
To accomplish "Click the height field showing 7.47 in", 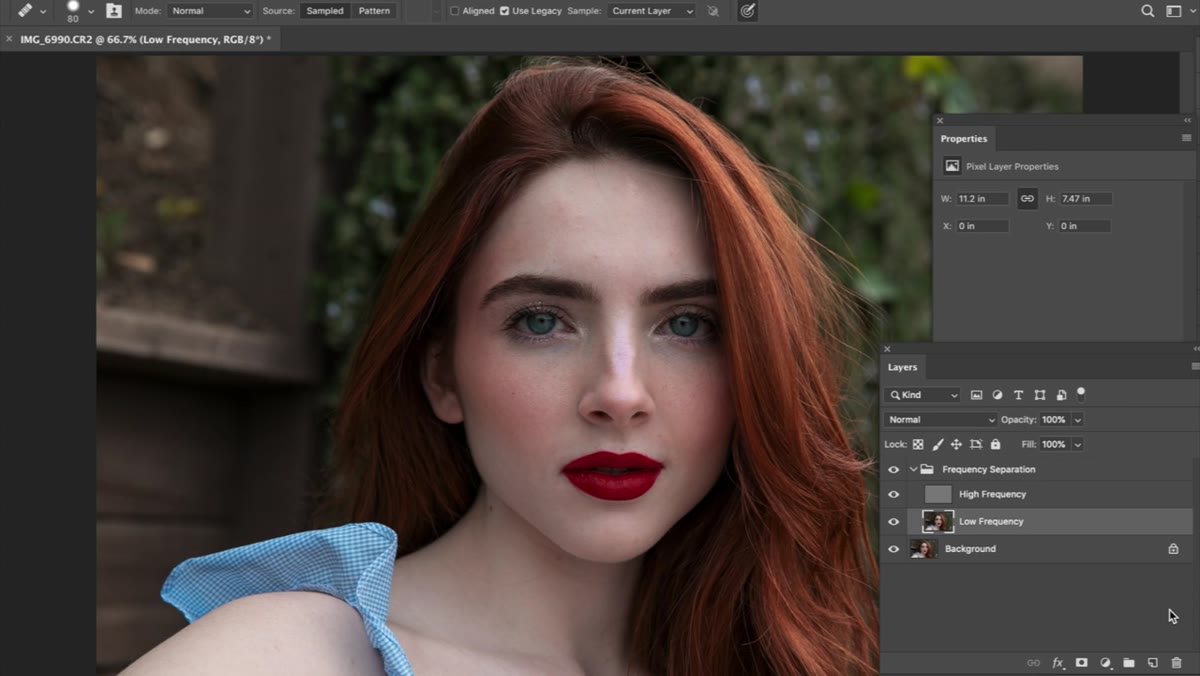I will click(1085, 199).
